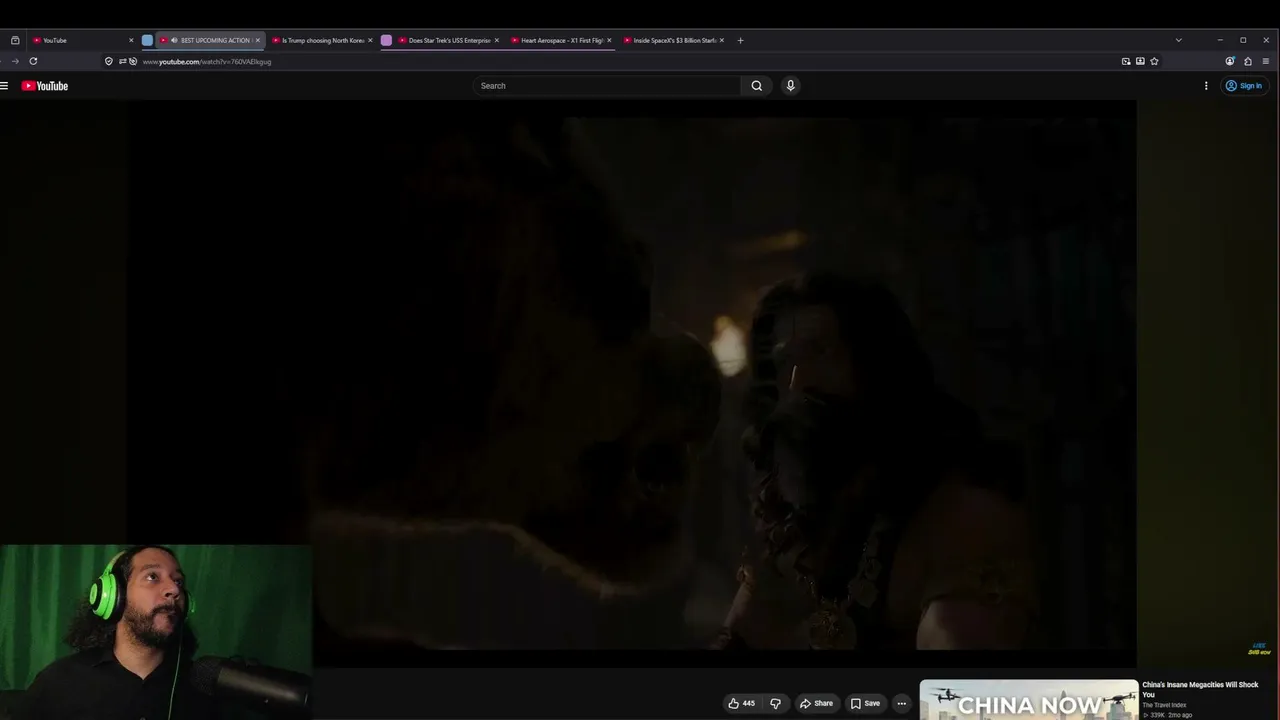1280x720 pixels.
Task: Close the BEST UPCOMING ACTION tab
Action: 257,40
